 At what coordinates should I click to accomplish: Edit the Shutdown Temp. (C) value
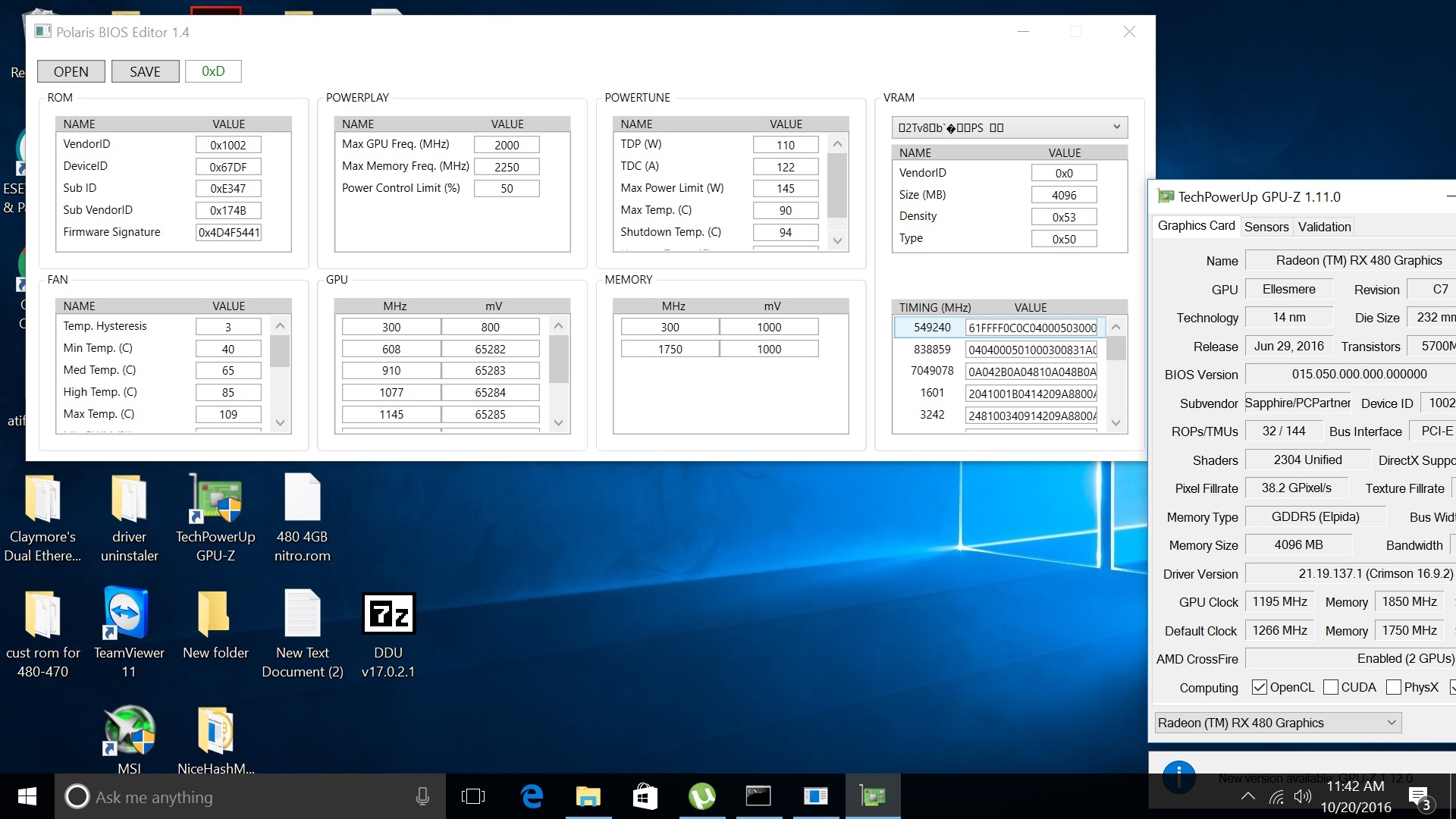pos(786,233)
